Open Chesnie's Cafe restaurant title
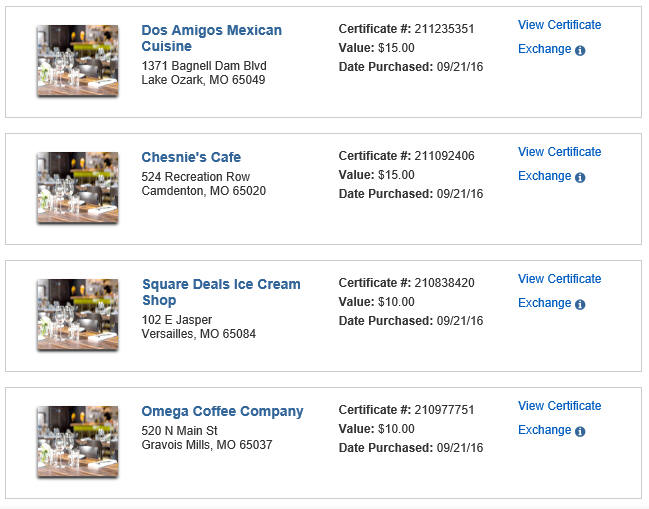The height and width of the screenshot is (509, 649). [x=191, y=157]
